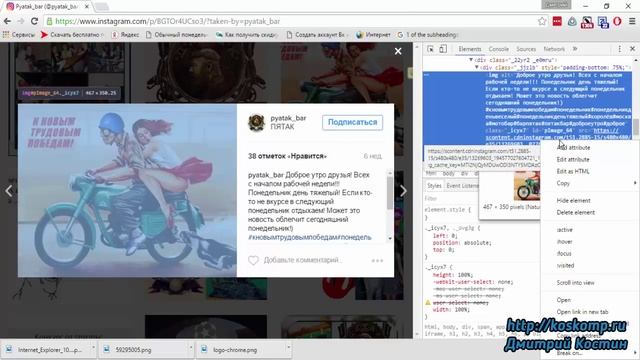
Task: Toggle the :active state option
Action: (x=564, y=229)
